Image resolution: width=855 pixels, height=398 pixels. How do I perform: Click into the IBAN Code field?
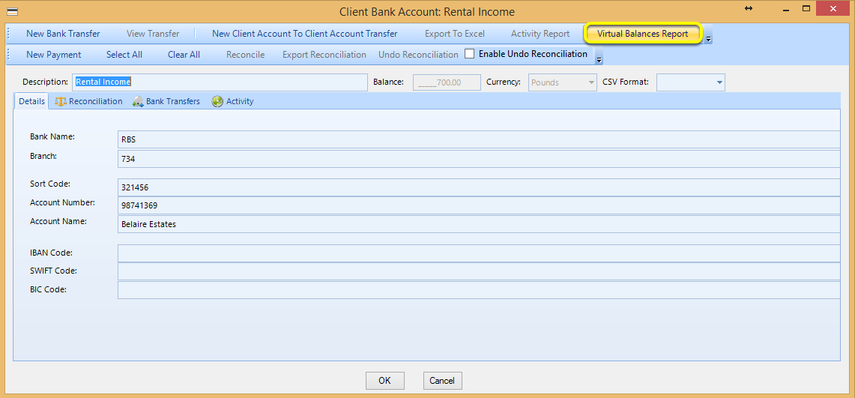pos(478,253)
